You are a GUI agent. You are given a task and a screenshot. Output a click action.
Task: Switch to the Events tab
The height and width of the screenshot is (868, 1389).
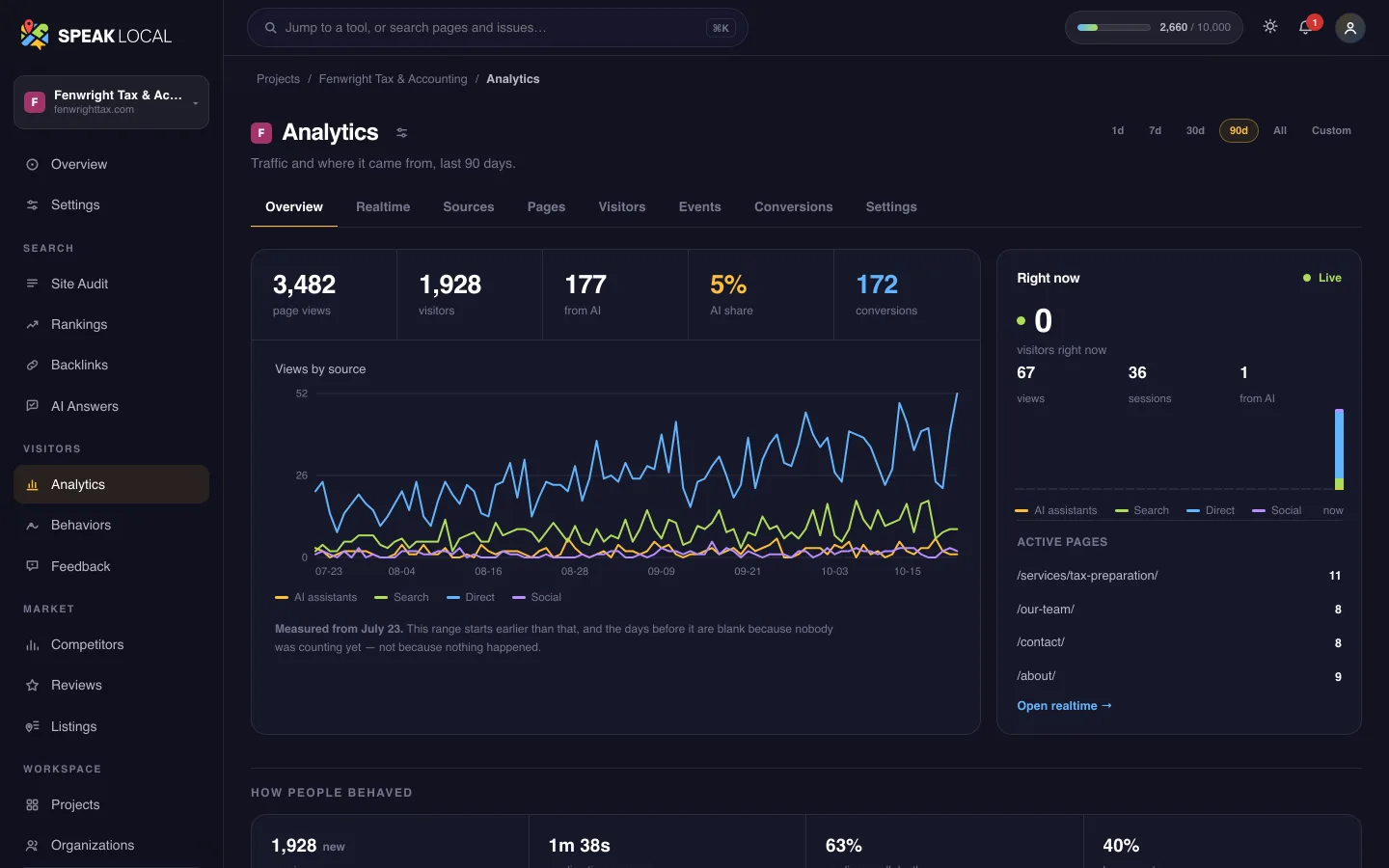click(x=700, y=207)
